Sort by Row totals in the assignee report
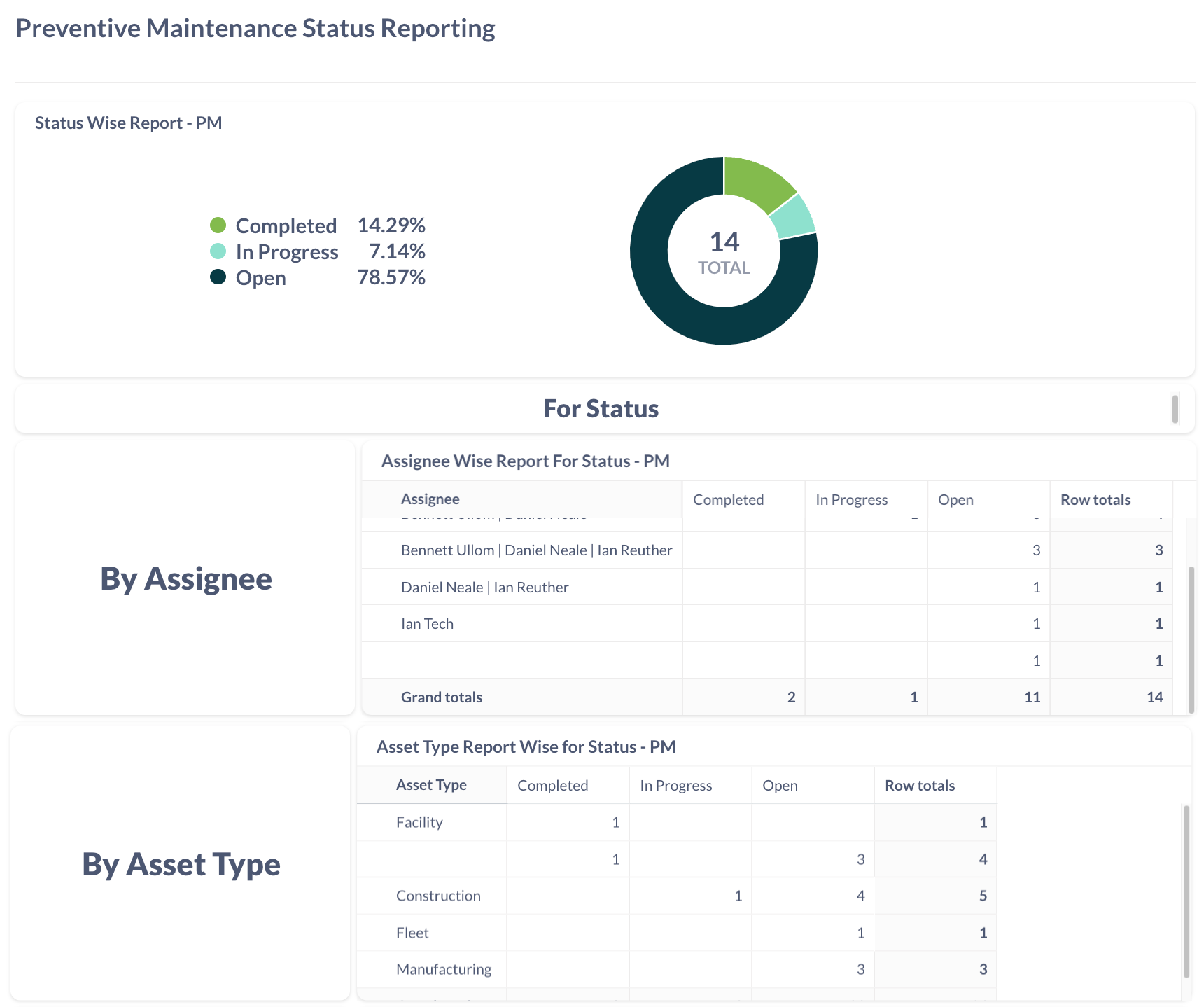 [x=1095, y=500]
